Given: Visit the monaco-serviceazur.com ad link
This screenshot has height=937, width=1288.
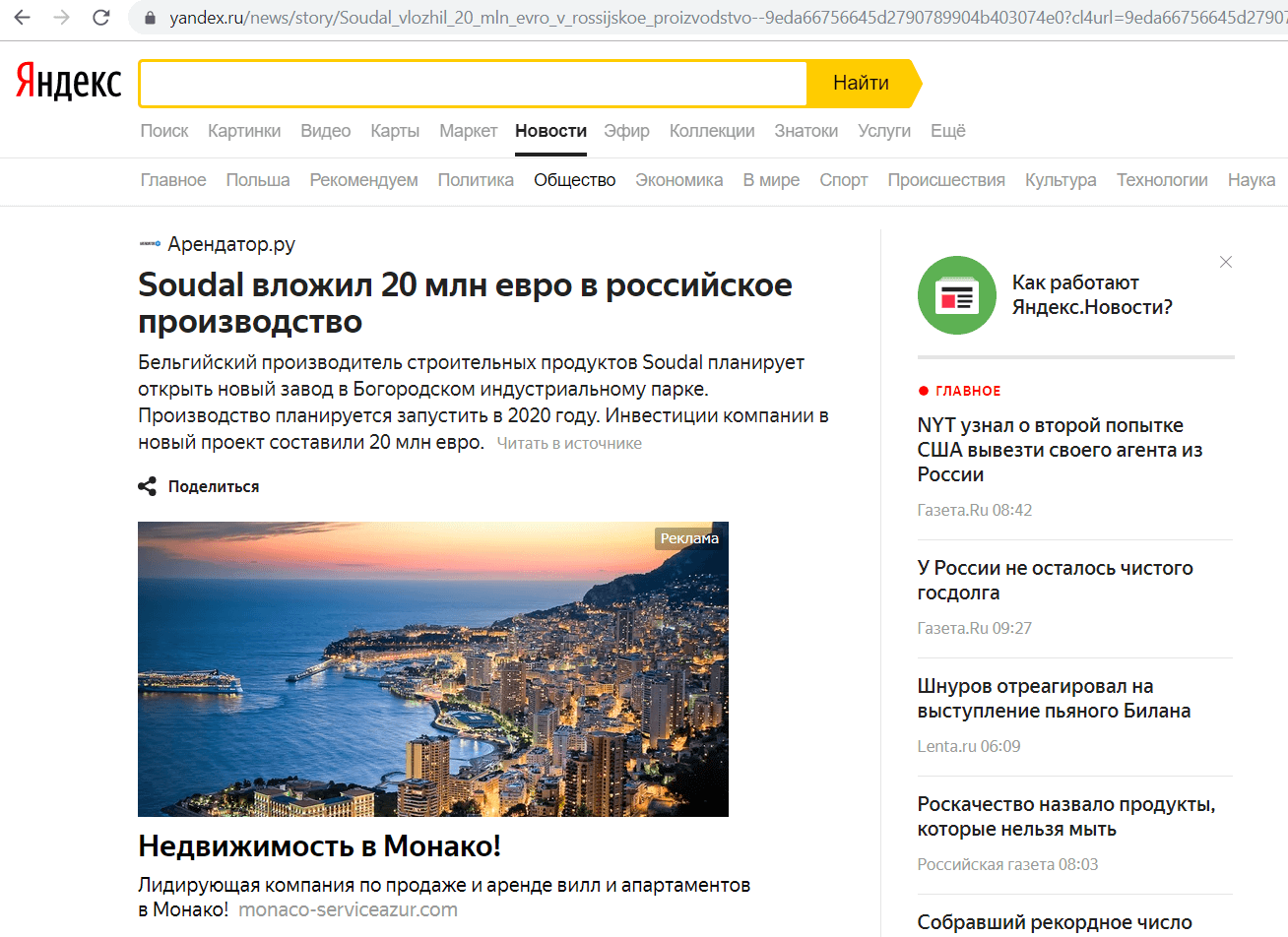Looking at the screenshot, I should (348, 910).
